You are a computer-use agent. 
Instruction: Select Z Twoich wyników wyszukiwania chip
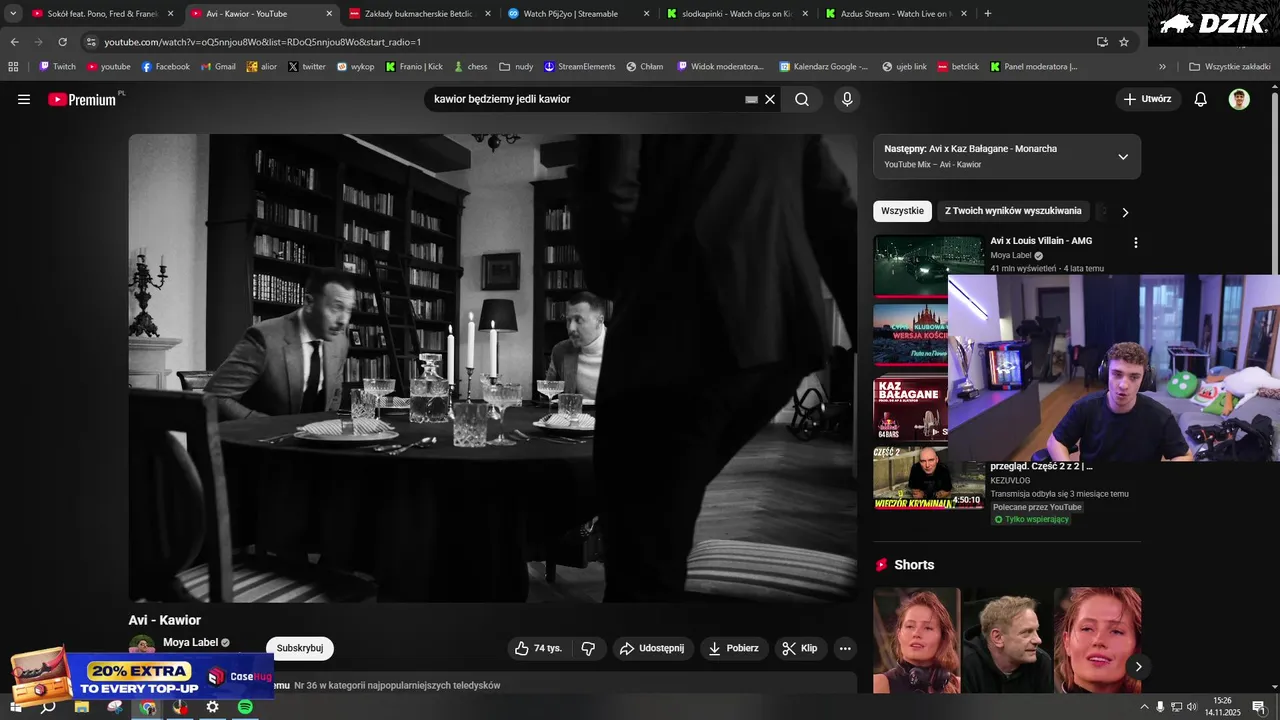click(x=1013, y=211)
